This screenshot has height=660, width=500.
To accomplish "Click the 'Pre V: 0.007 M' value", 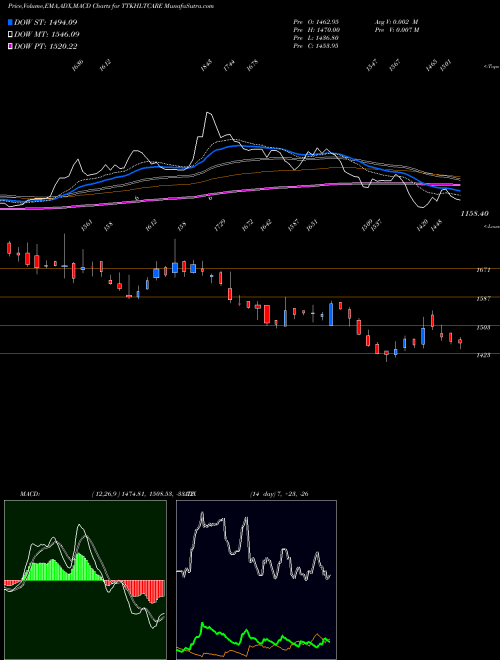I will (396, 30).
